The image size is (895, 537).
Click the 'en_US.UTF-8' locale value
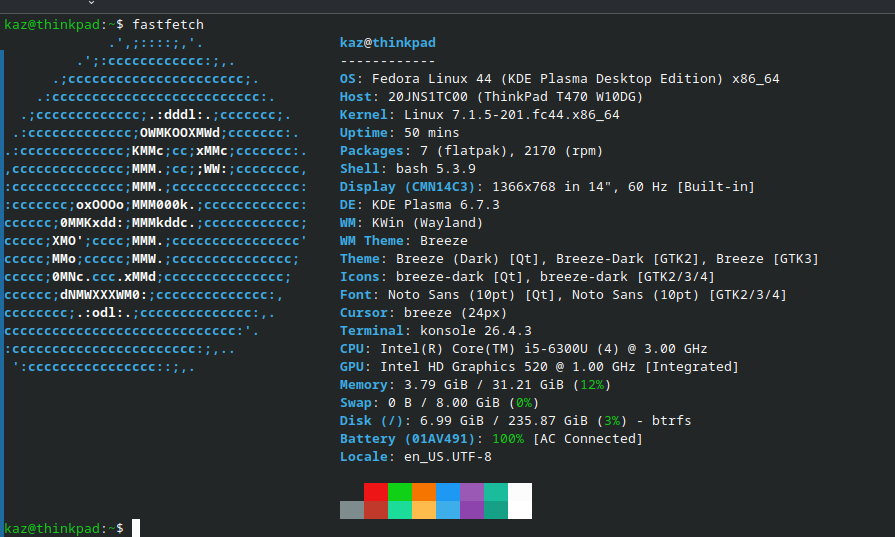tap(448, 457)
